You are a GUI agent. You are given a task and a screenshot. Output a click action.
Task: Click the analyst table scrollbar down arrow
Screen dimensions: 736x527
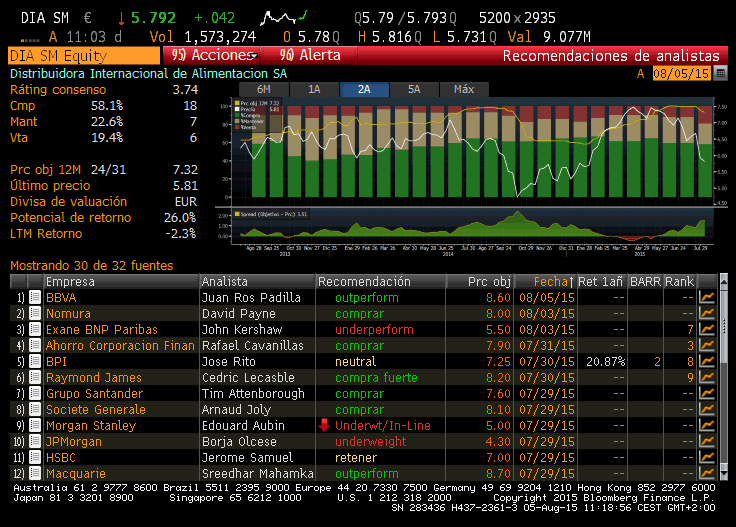click(x=724, y=473)
